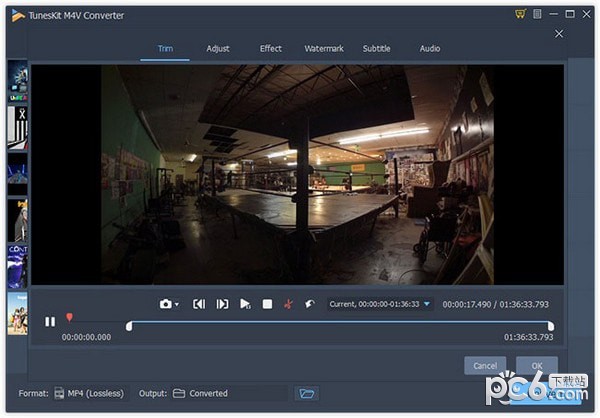Open MP4 (Lossless) format selector

[90, 394]
